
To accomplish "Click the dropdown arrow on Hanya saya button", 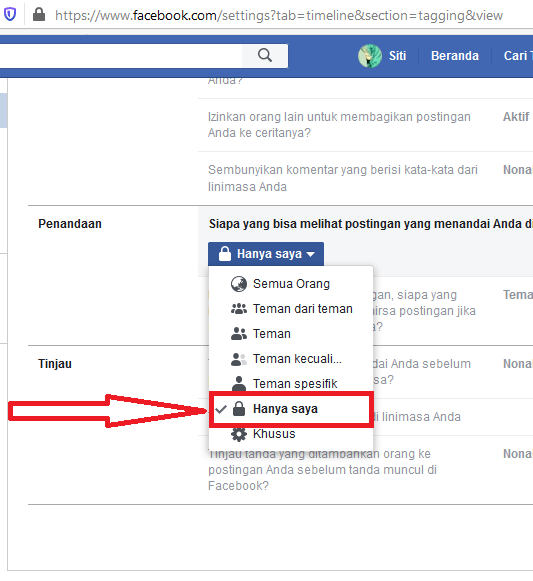I will point(311,255).
